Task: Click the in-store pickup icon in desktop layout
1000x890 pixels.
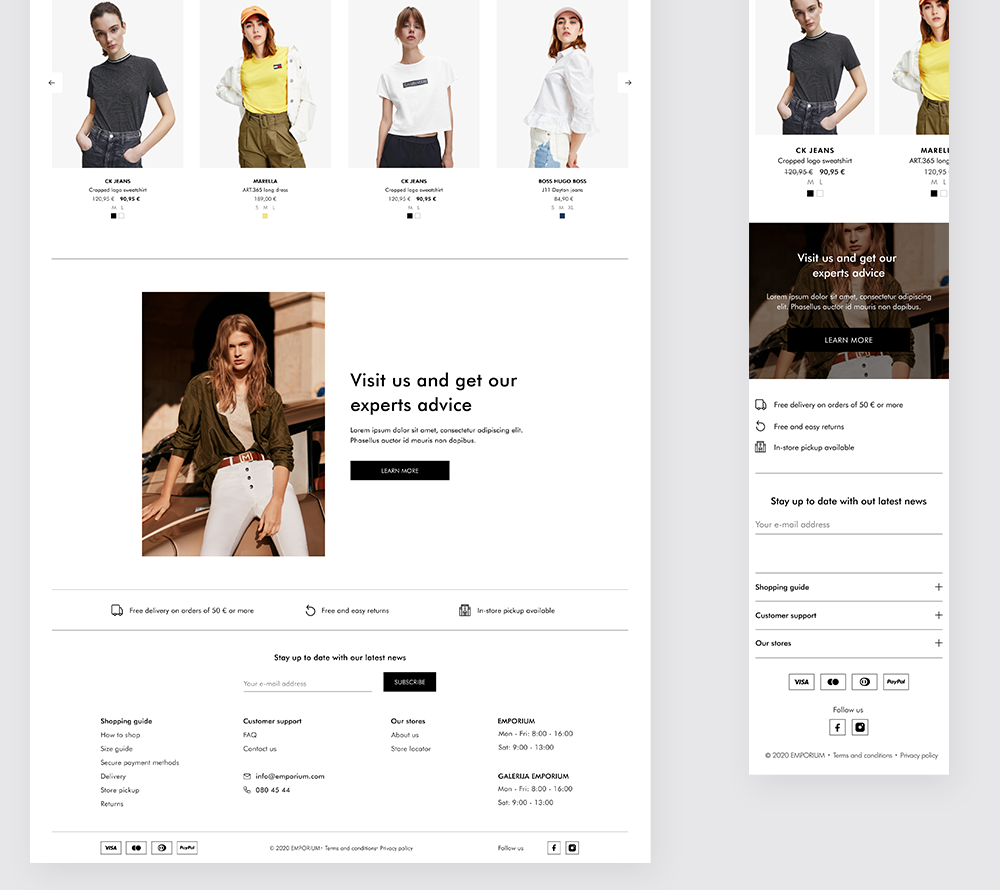Action: (465, 610)
